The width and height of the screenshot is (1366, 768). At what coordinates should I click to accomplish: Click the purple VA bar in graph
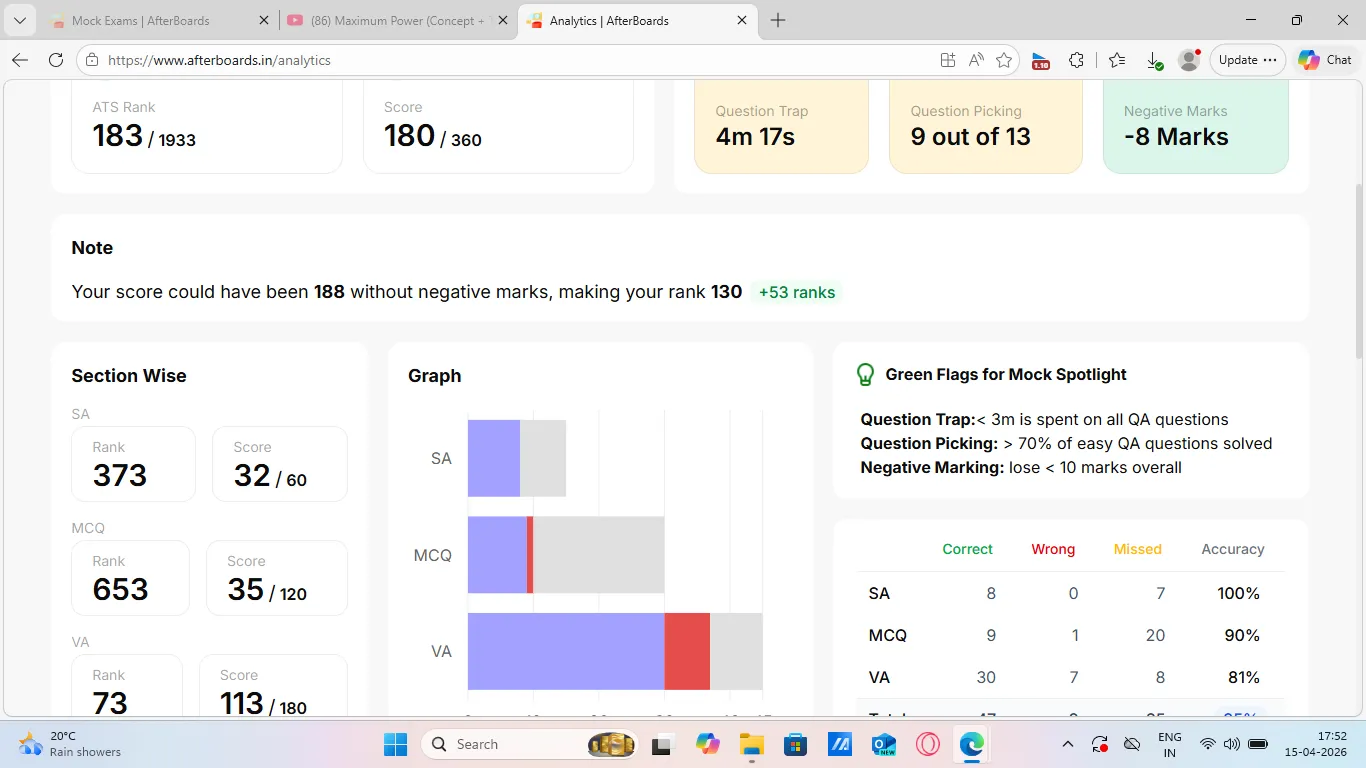[x=566, y=651]
